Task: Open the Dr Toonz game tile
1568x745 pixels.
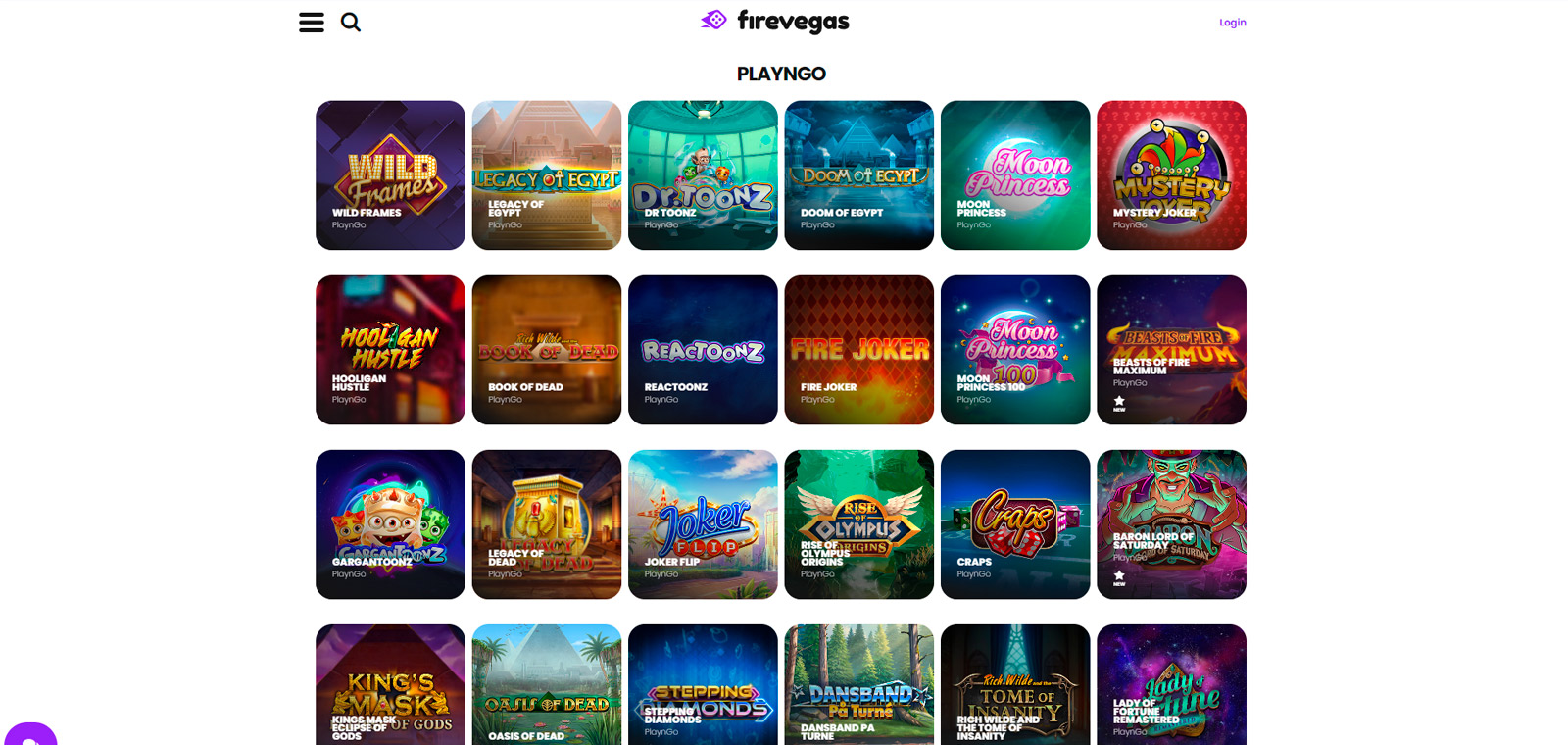Action: (x=703, y=175)
